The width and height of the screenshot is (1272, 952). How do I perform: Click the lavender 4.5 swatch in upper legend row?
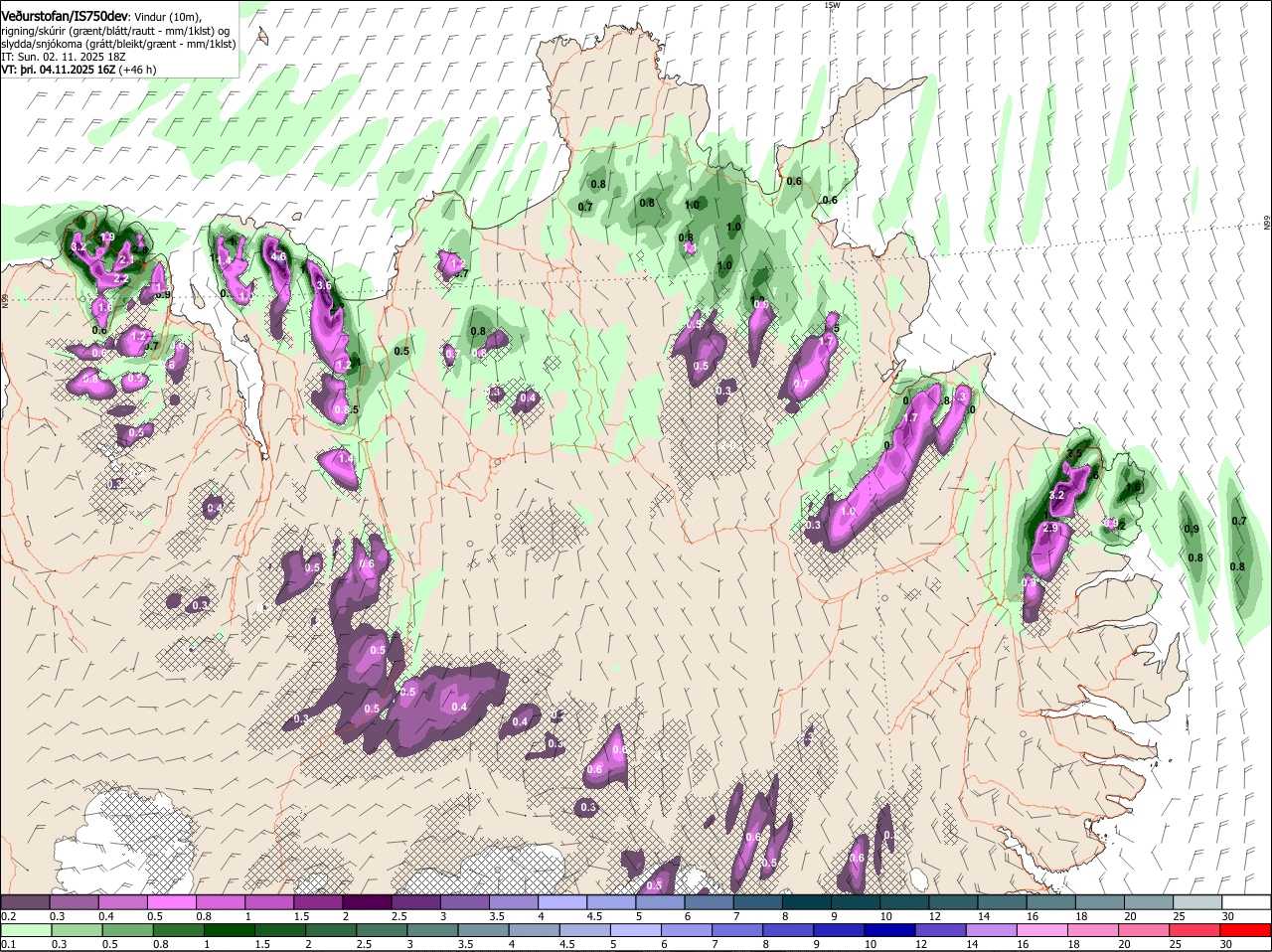pos(609,901)
